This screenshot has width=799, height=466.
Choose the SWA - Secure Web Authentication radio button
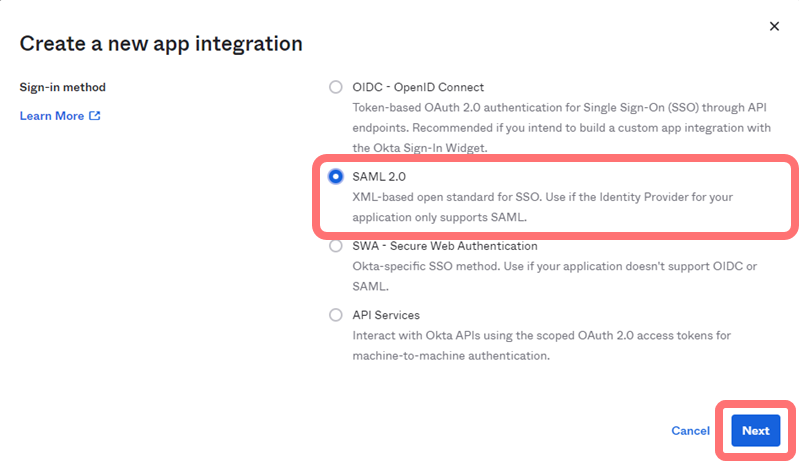(336, 246)
